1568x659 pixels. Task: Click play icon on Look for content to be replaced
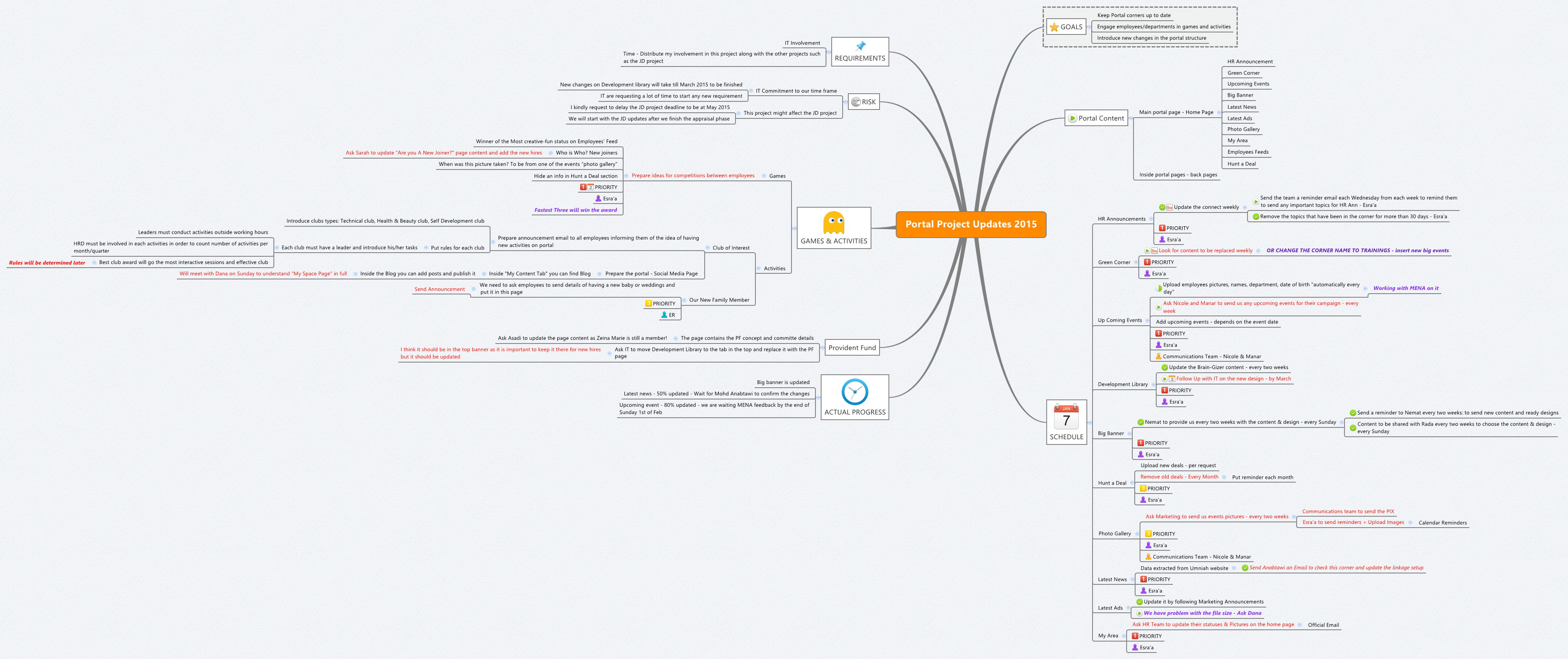tap(1147, 251)
